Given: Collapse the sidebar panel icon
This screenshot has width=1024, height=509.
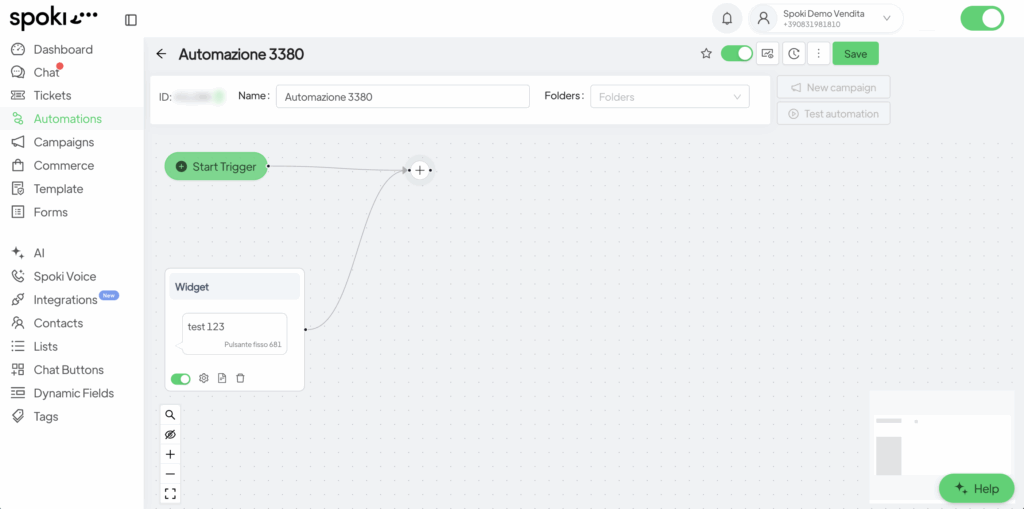Looking at the screenshot, I should coord(131,19).
